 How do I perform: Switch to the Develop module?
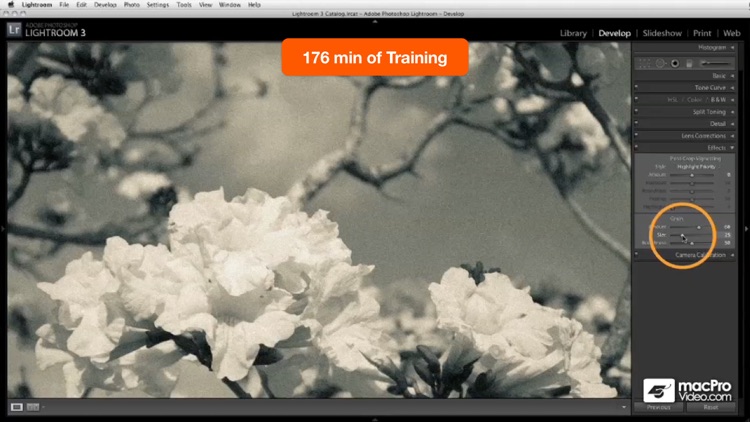click(614, 33)
